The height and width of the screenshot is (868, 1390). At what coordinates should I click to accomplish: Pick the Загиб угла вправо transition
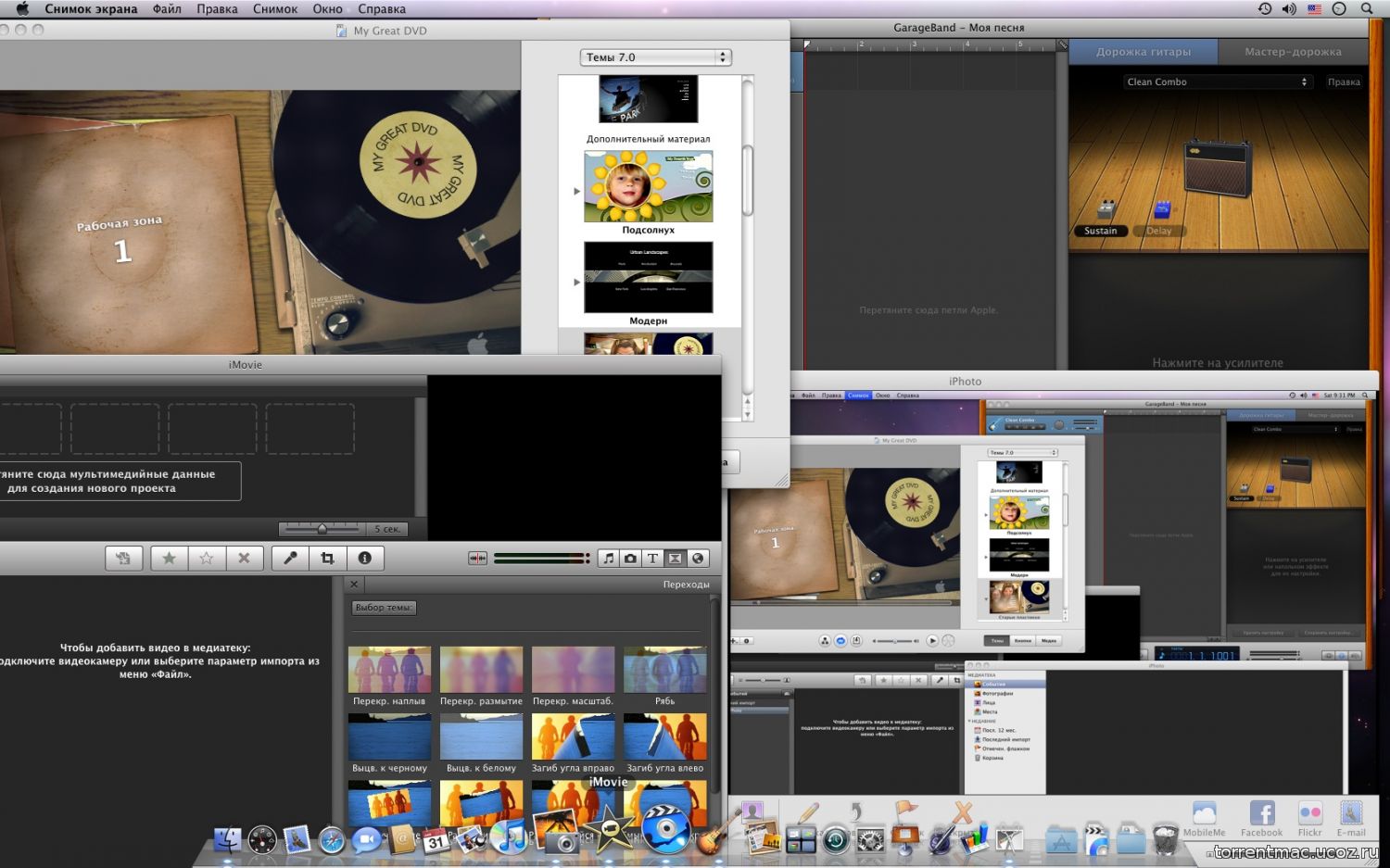573,736
